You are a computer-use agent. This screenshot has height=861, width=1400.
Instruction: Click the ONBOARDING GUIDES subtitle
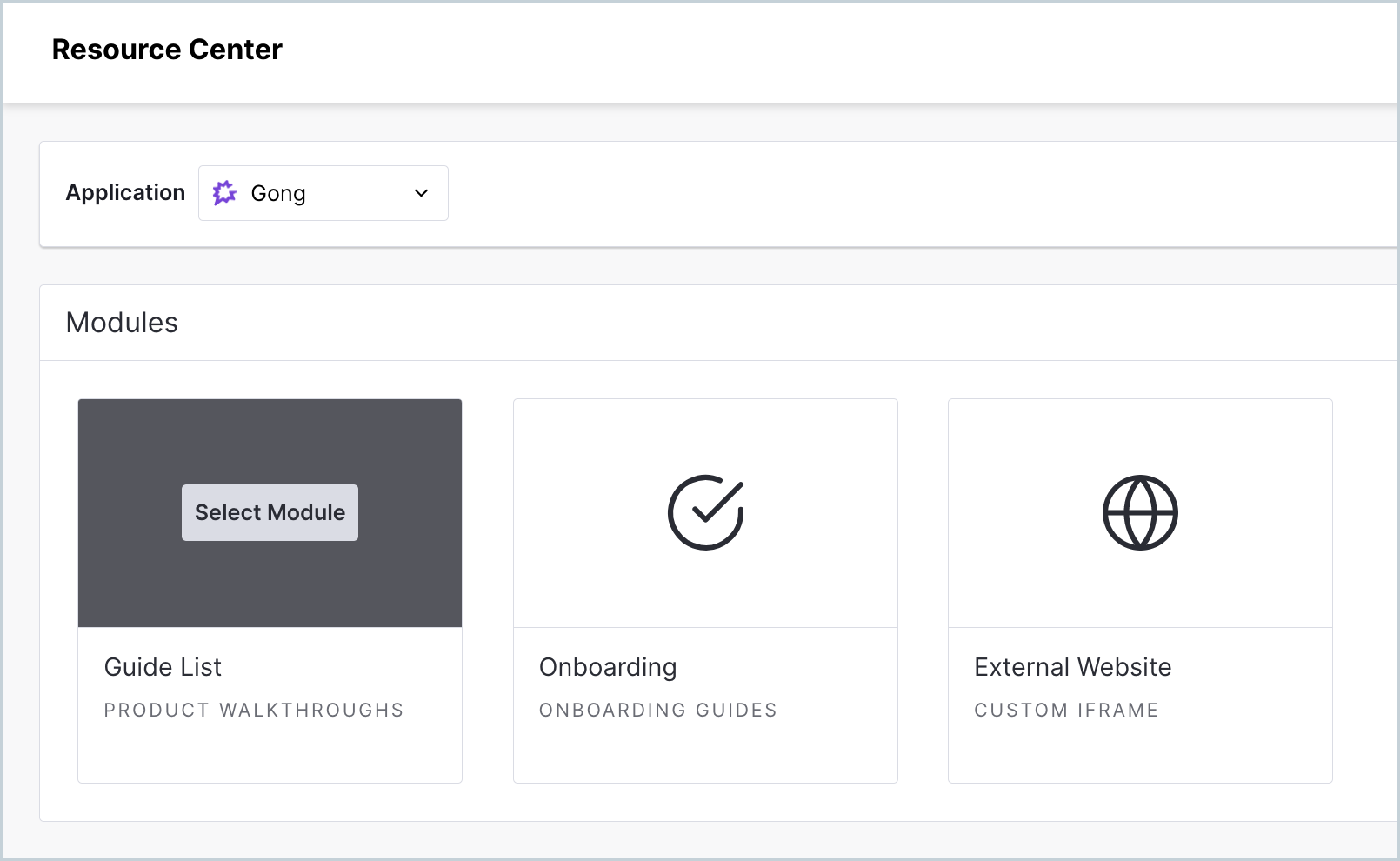pyautogui.click(x=658, y=710)
